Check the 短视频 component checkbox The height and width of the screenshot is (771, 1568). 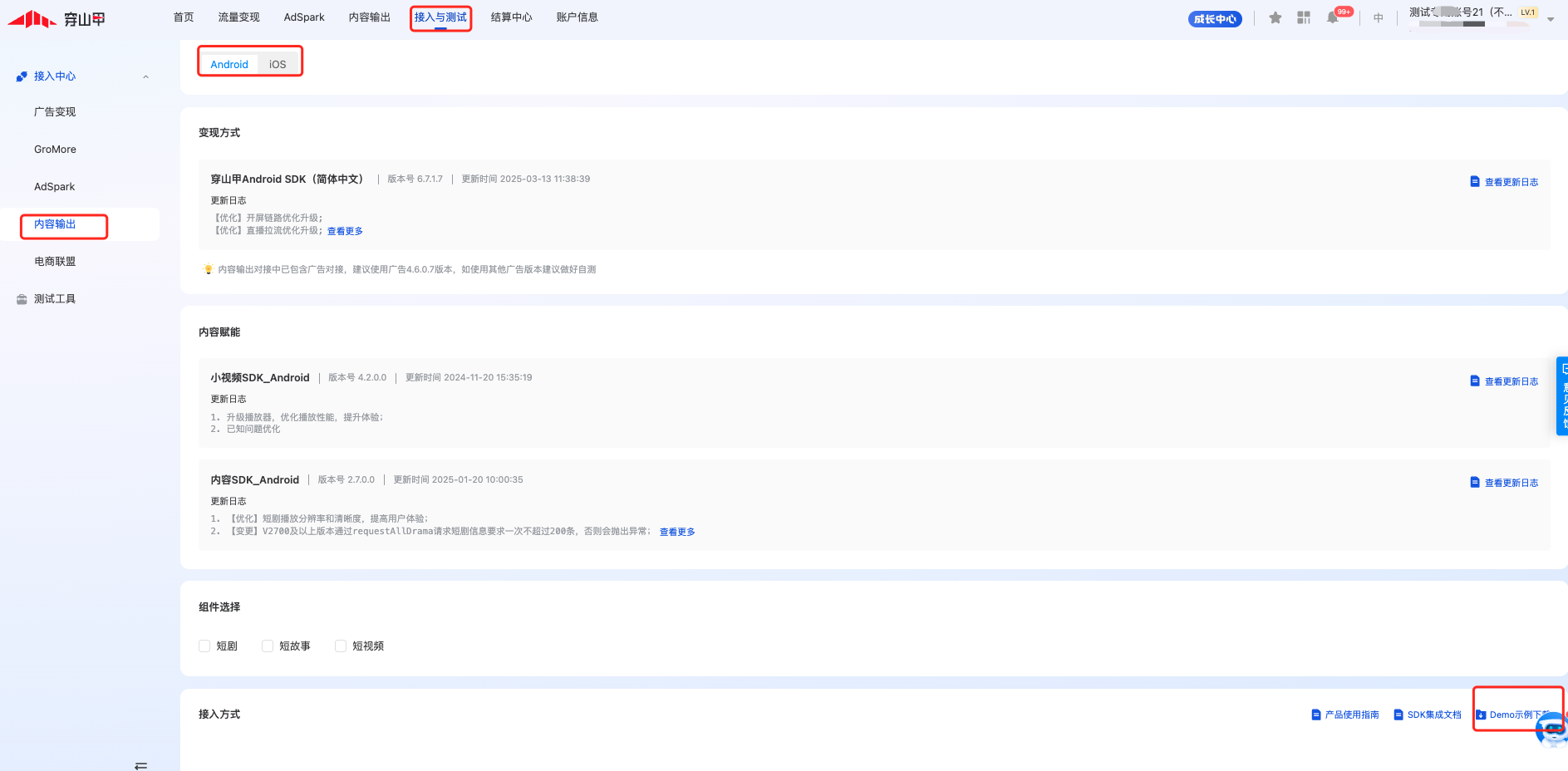(341, 646)
